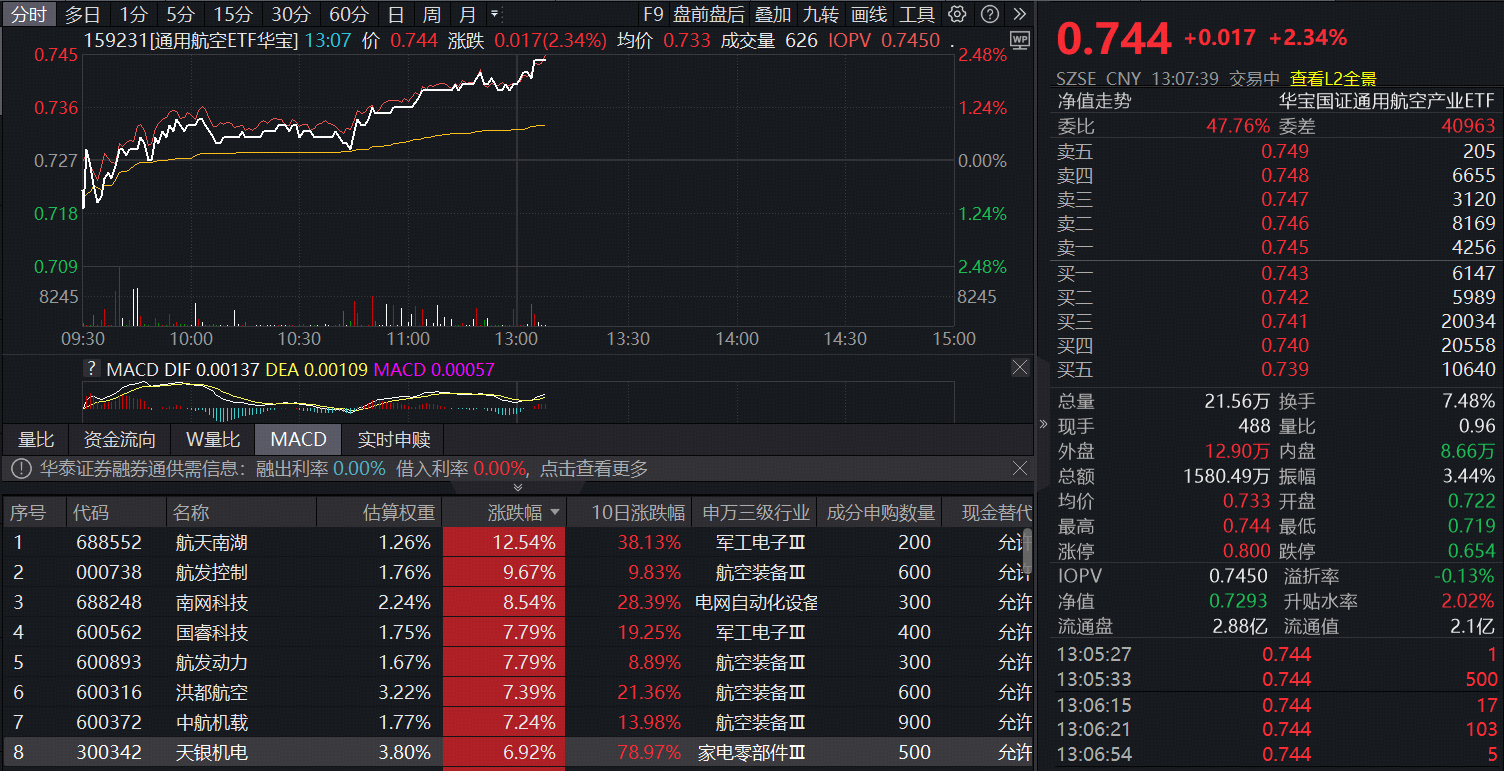Viewport: 1504px width, 771px height.
Task: Click the 九转 nine-turn indicator tool
Action: point(821,15)
